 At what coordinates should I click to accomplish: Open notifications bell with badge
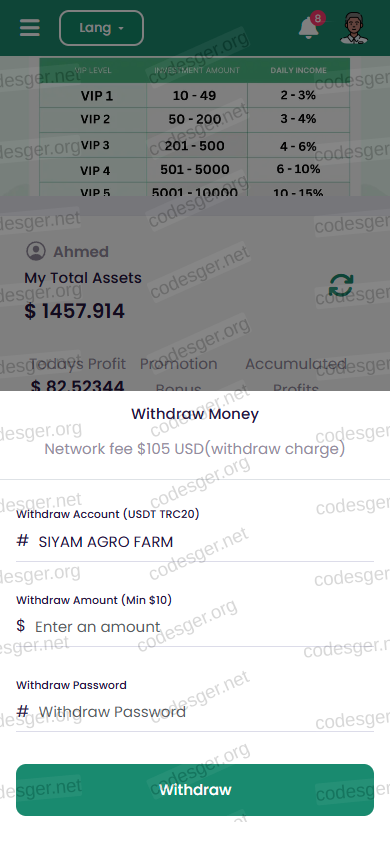tap(311, 26)
